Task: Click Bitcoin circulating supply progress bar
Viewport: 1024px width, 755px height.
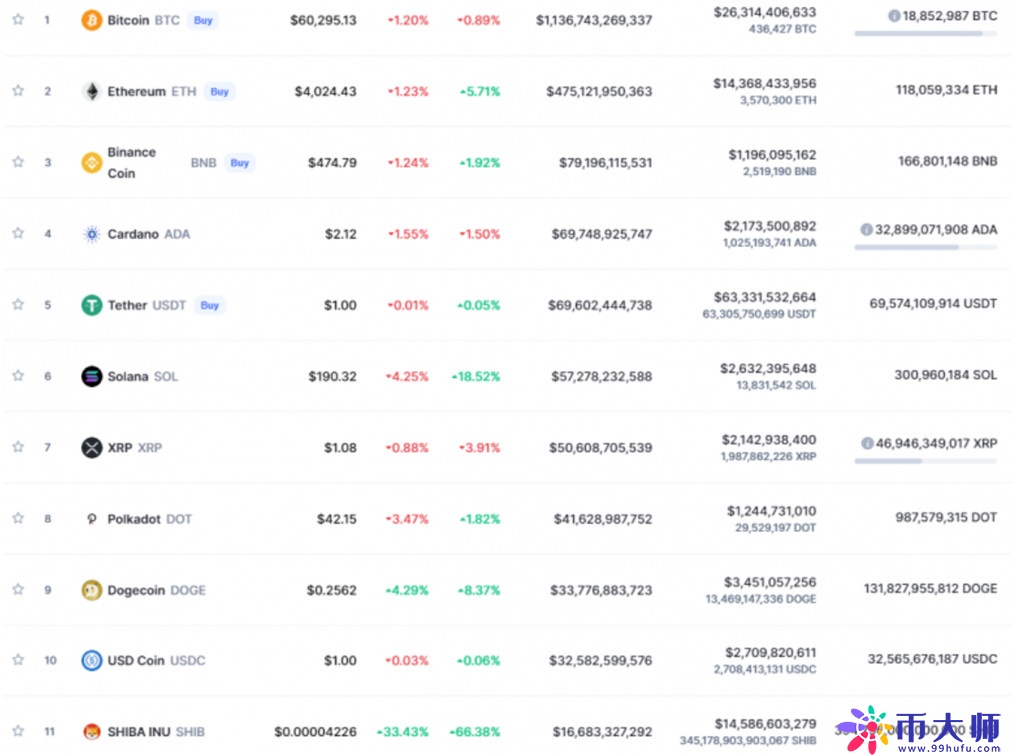Action: [925, 33]
